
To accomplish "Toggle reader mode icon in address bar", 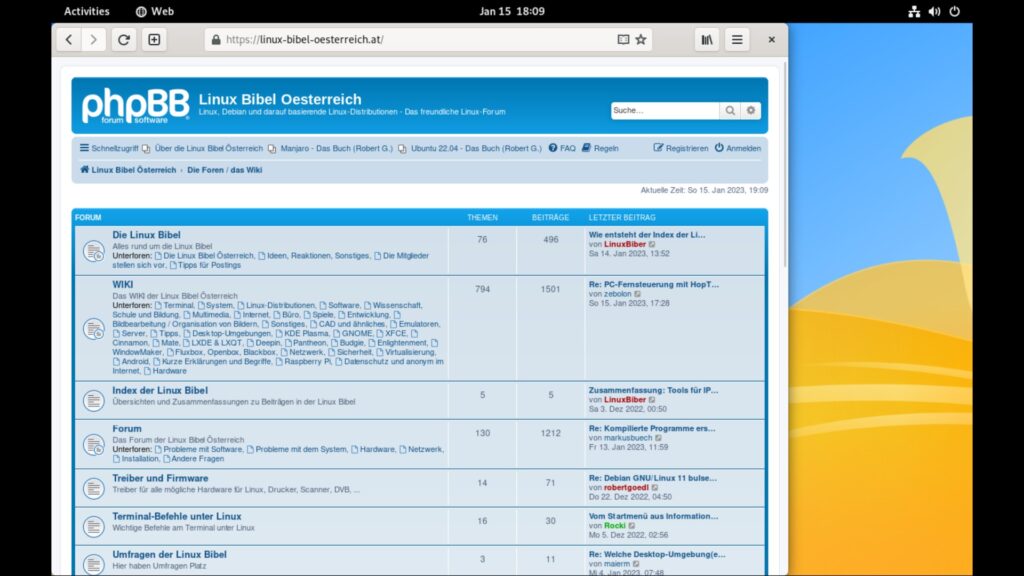I will point(623,40).
